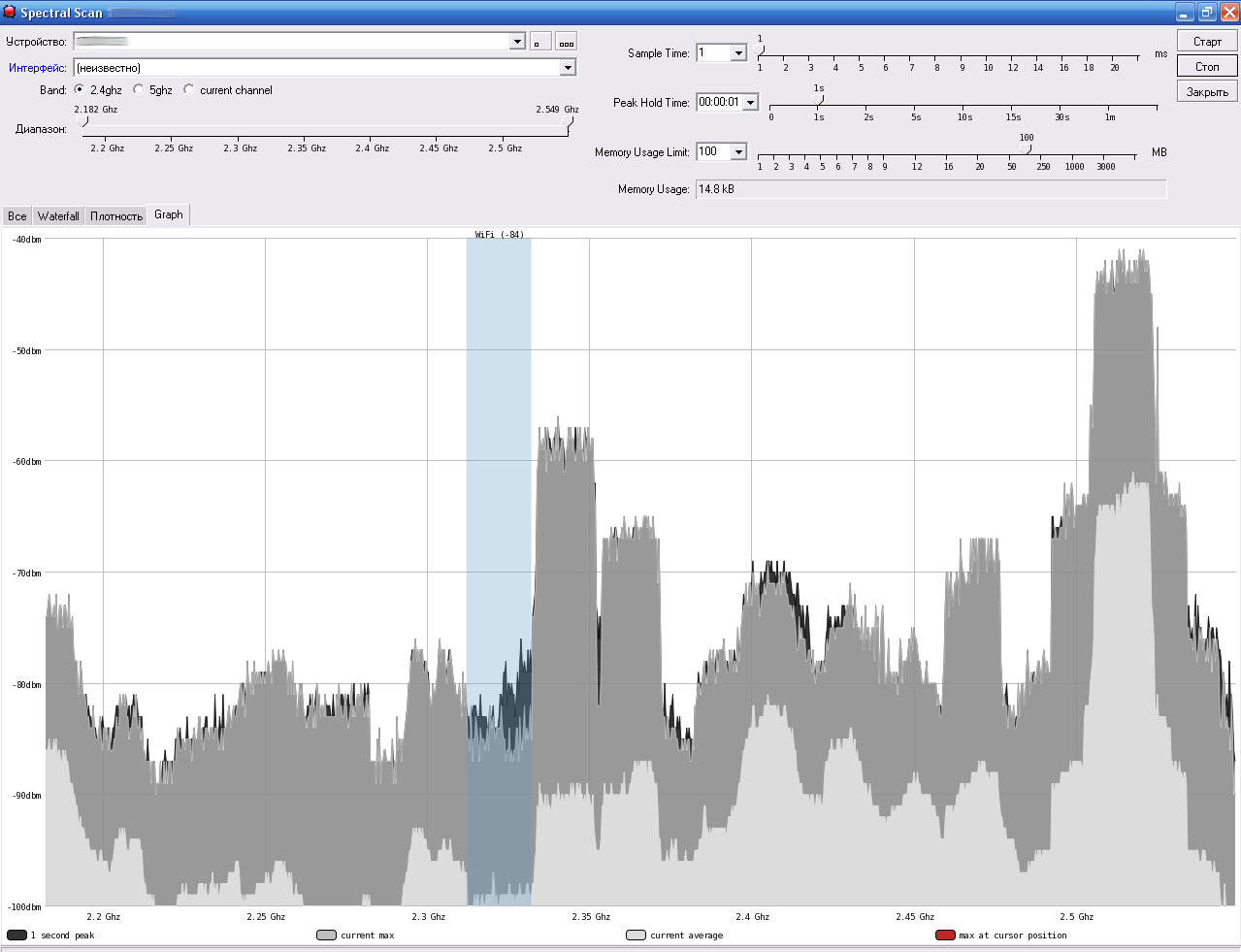The height and width of the screenshot is (952, 1241).
Task: Click the Spectral Scan app icon in title bar
Action: pos(10,13)
